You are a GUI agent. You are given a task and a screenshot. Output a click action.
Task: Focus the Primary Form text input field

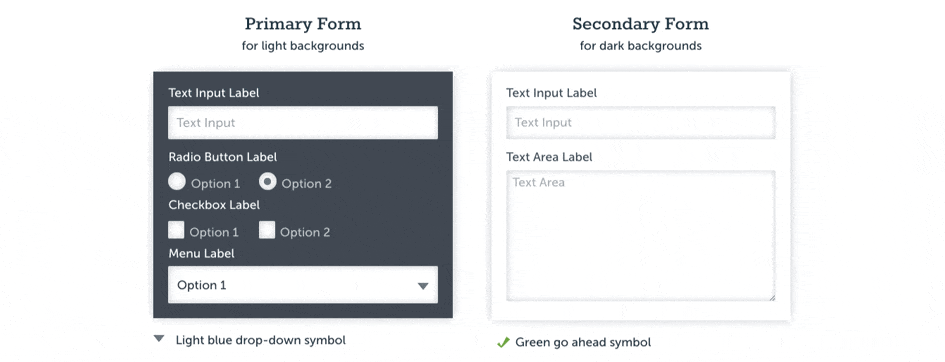303,123
